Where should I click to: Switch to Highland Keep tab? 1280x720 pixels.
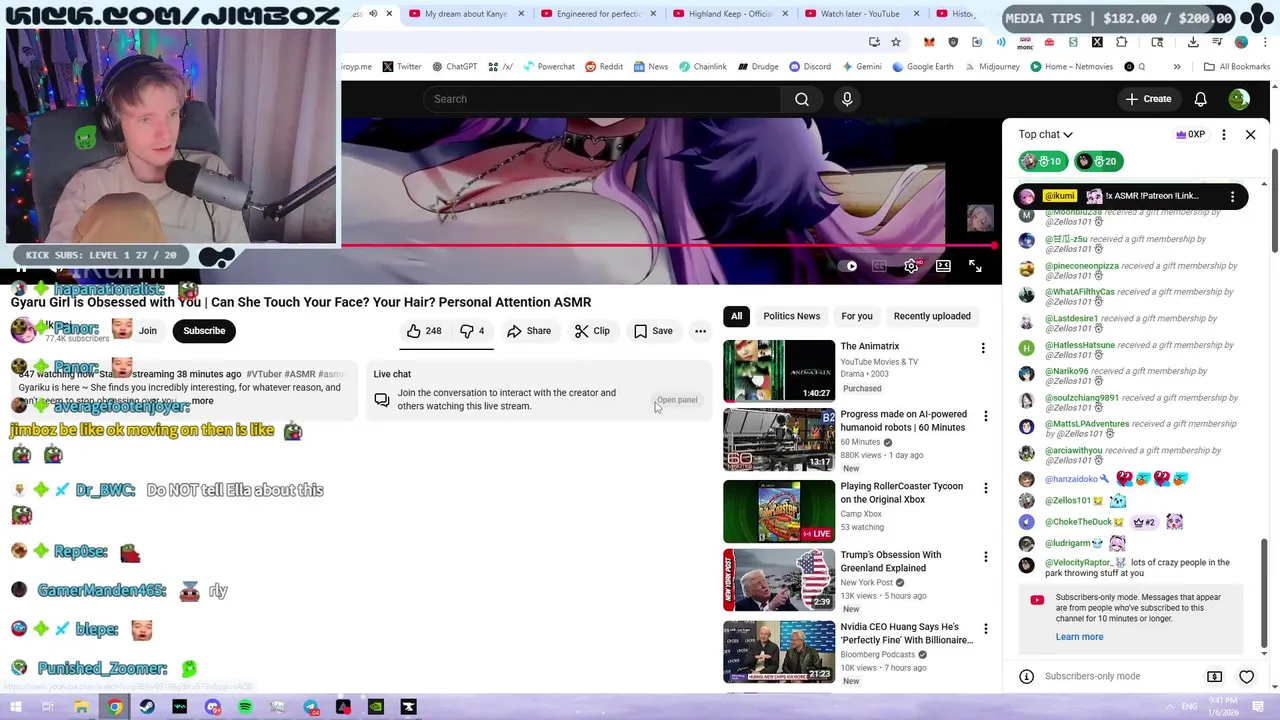click(730, 14)
